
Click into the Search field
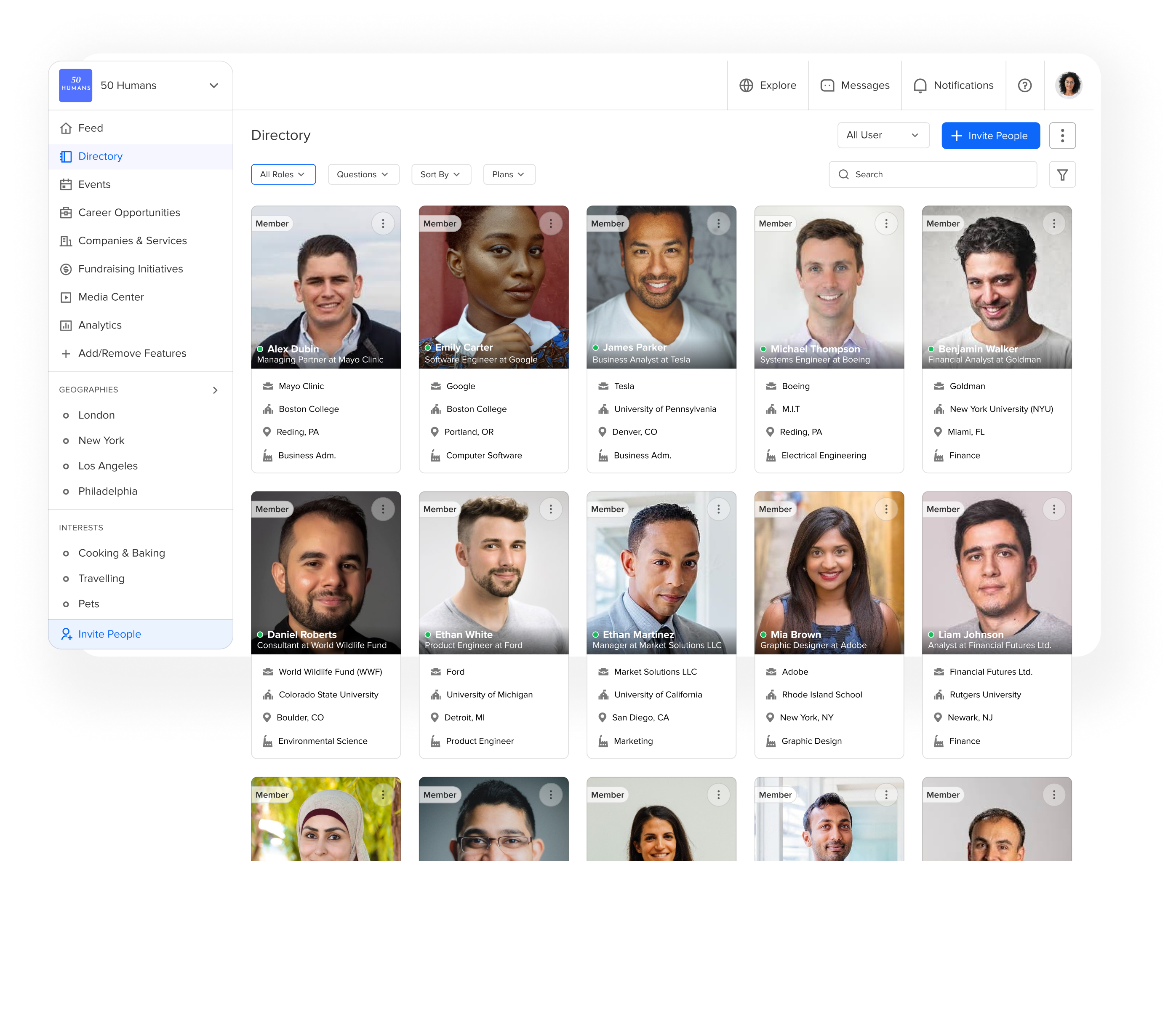[932, 174]
